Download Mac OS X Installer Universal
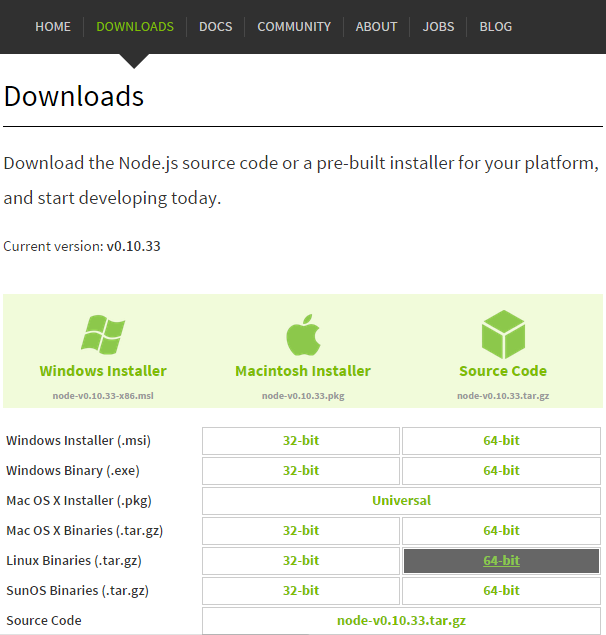The image size is (606, 635). [x=401, y=501]
